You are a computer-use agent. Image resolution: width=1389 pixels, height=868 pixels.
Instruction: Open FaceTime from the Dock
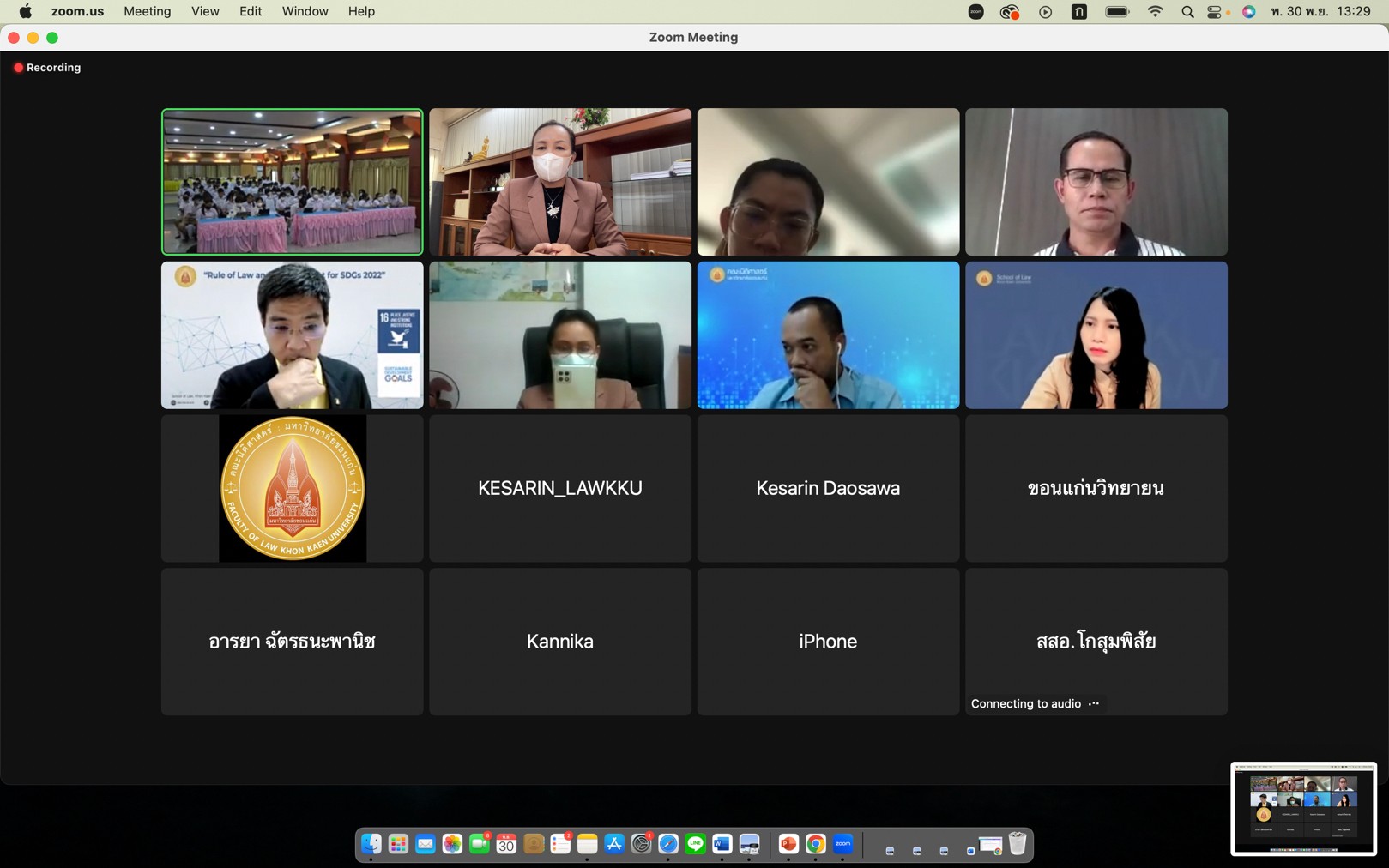point(480,845)
